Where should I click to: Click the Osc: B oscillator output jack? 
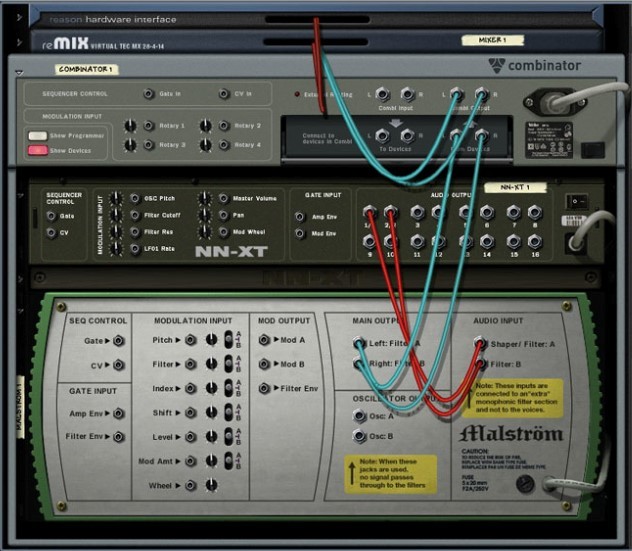pos(359,436)
